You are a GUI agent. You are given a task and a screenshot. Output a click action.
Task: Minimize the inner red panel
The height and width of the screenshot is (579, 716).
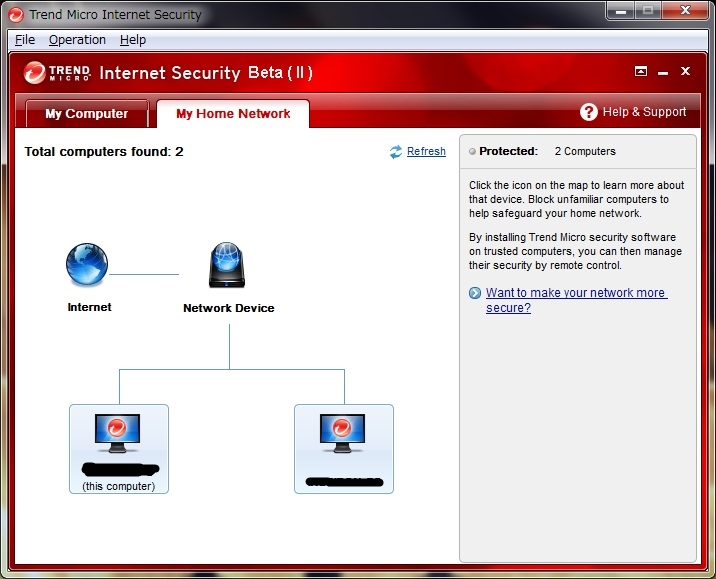click(x=663, y=72)
